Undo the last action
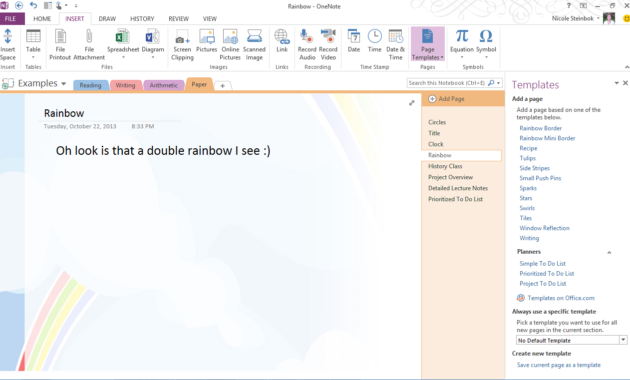The height and width of the screenshot is (380, 630). coord(33,6)
